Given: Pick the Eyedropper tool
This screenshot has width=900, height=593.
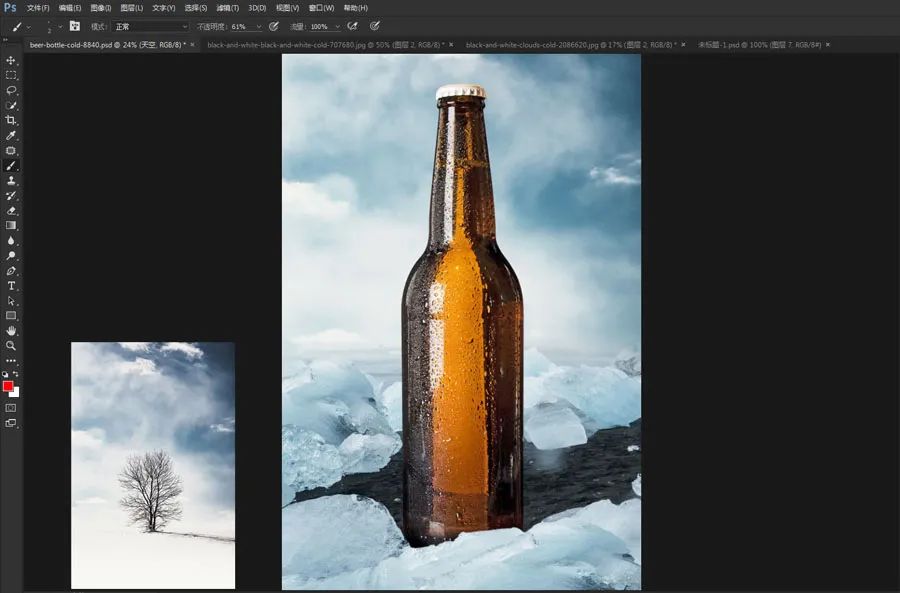Looking at the screenshot, I should pyautogui.click(x=11, y=135).
